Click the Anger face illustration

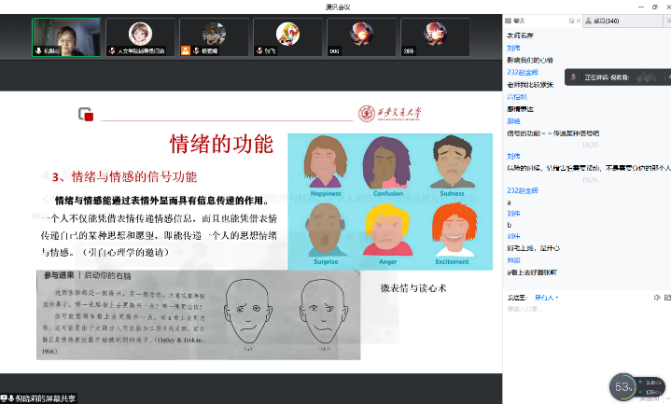coord(388,231)
